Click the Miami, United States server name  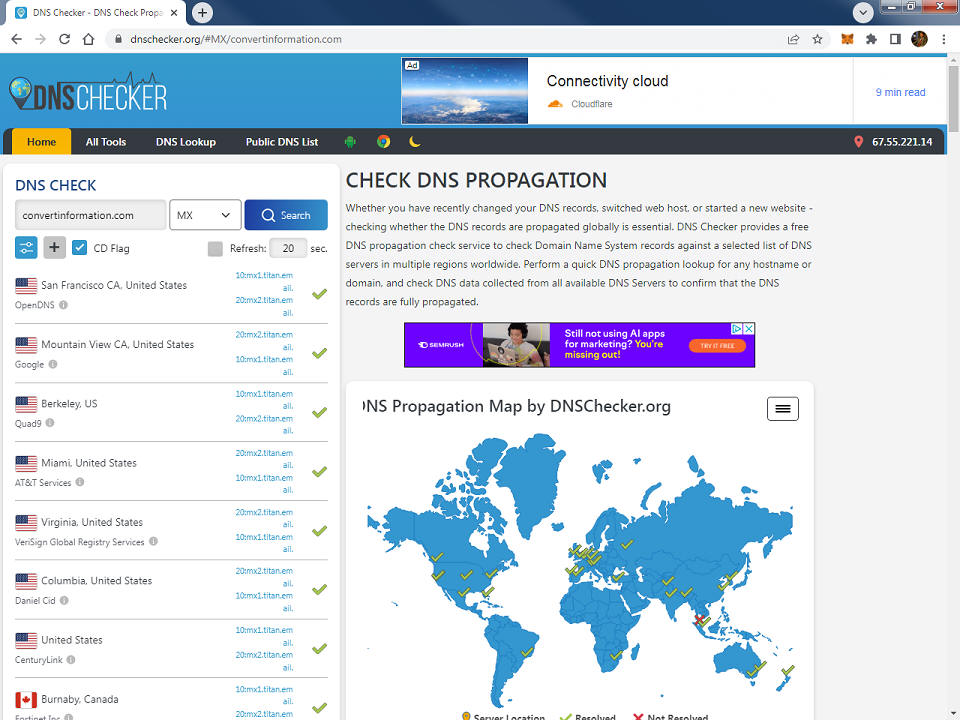click(x=89, y=463)
